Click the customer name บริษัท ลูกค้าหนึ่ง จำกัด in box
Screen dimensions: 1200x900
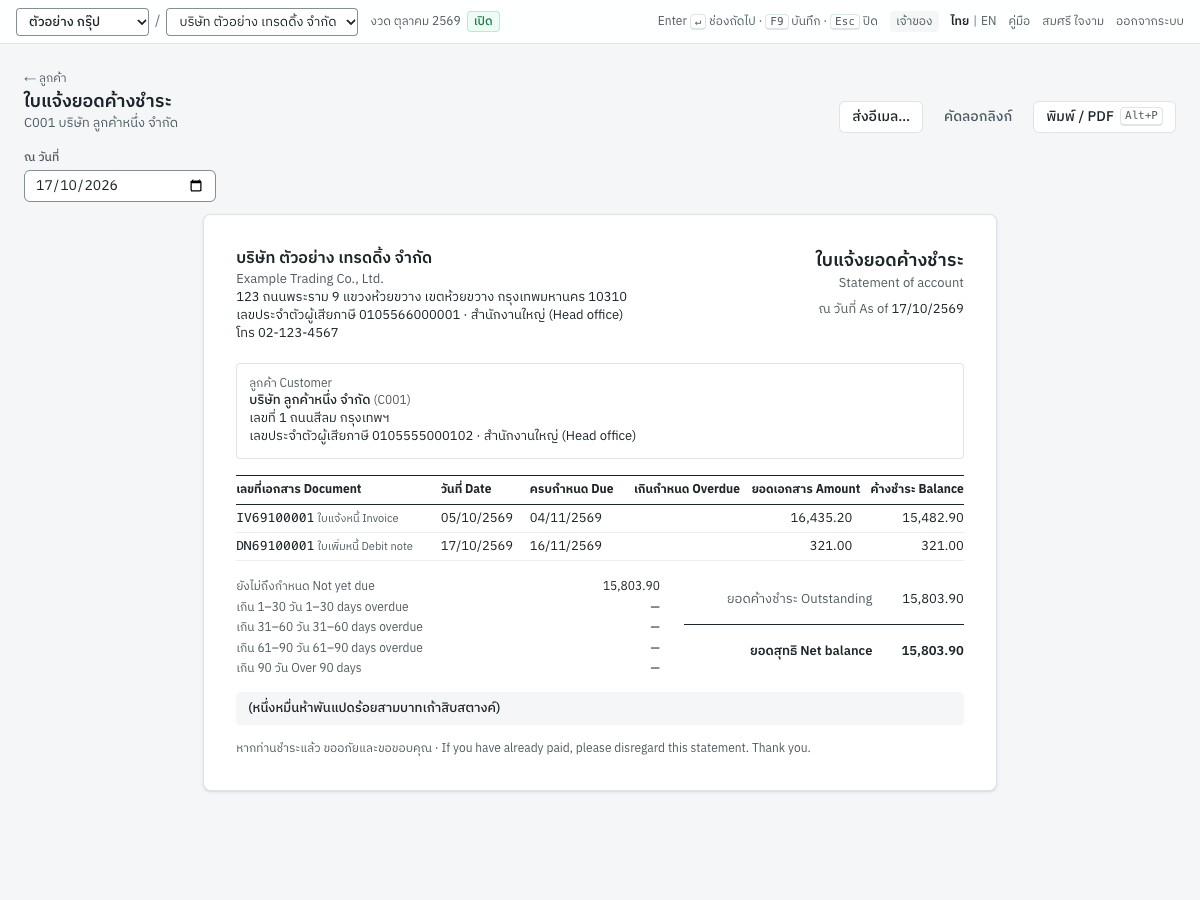310,400
